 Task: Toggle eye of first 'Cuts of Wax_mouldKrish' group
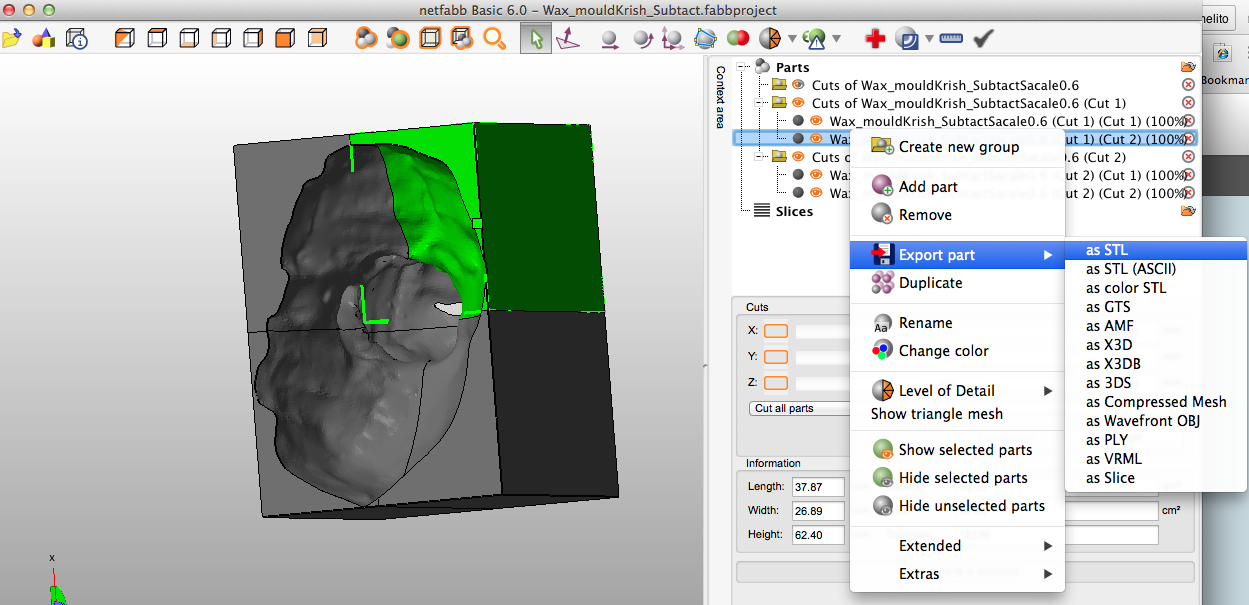(x=798, y=85)
